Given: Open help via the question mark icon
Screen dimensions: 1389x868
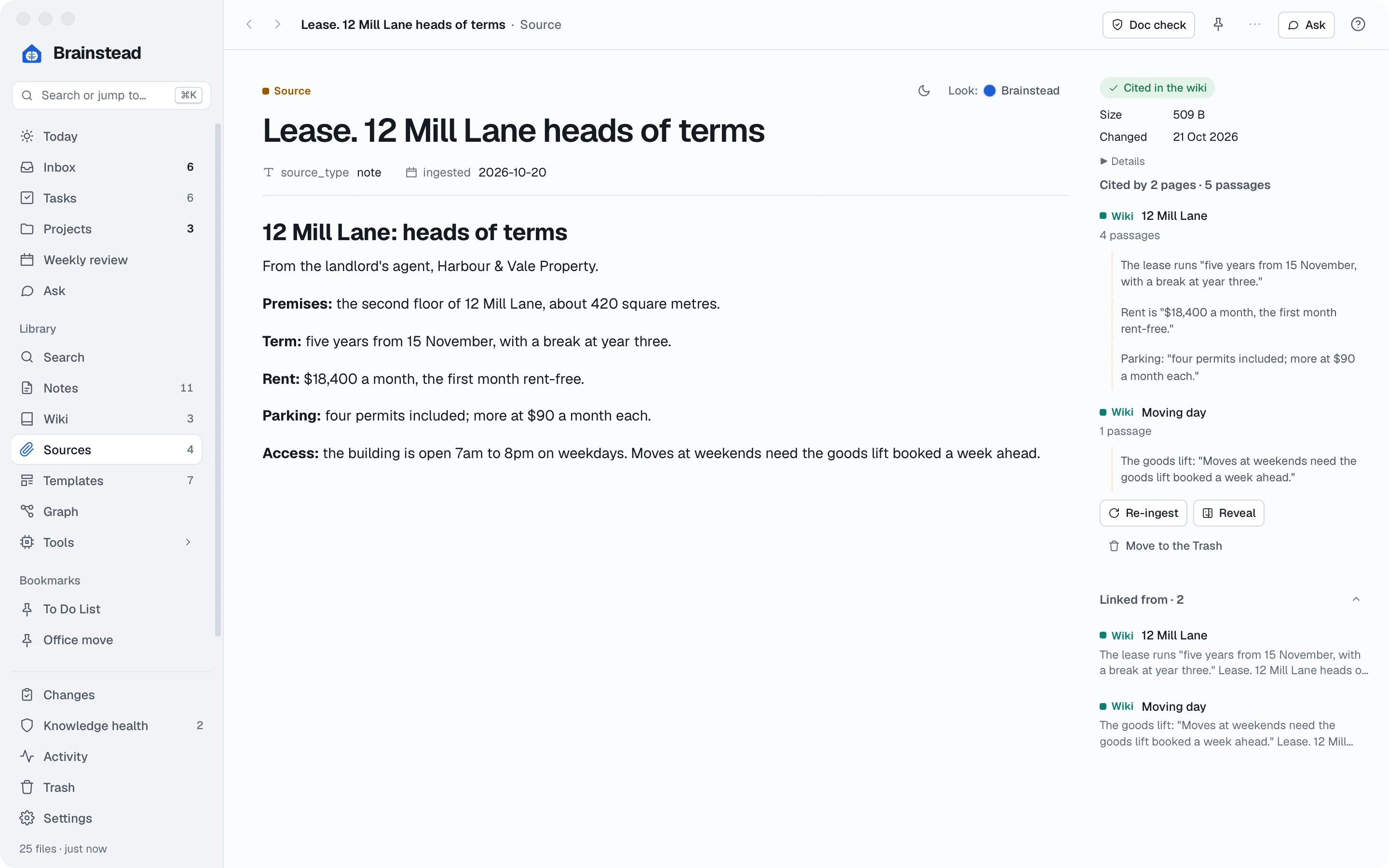Looking at the screenshot, I should 1358,25.
